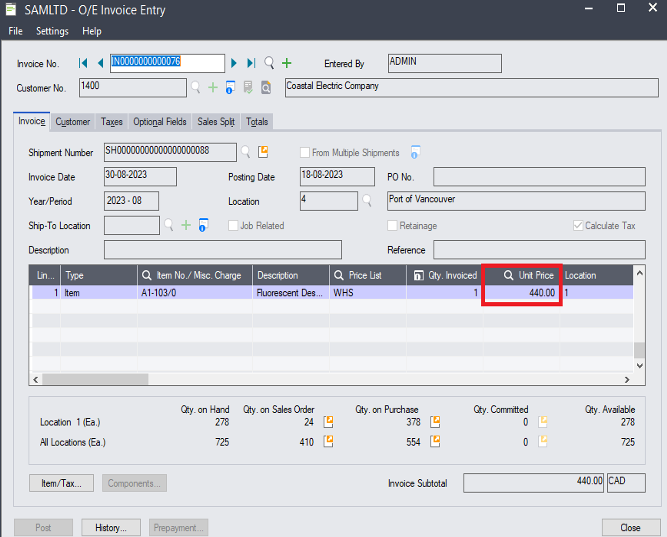
Task: Drill down All Locations Qty. on Purchase
Action: [x=435, y=441]
